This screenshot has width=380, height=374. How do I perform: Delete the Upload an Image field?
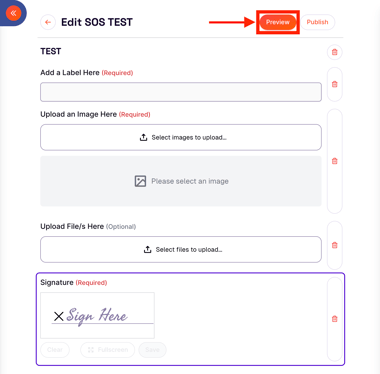(x=335, y=161)
